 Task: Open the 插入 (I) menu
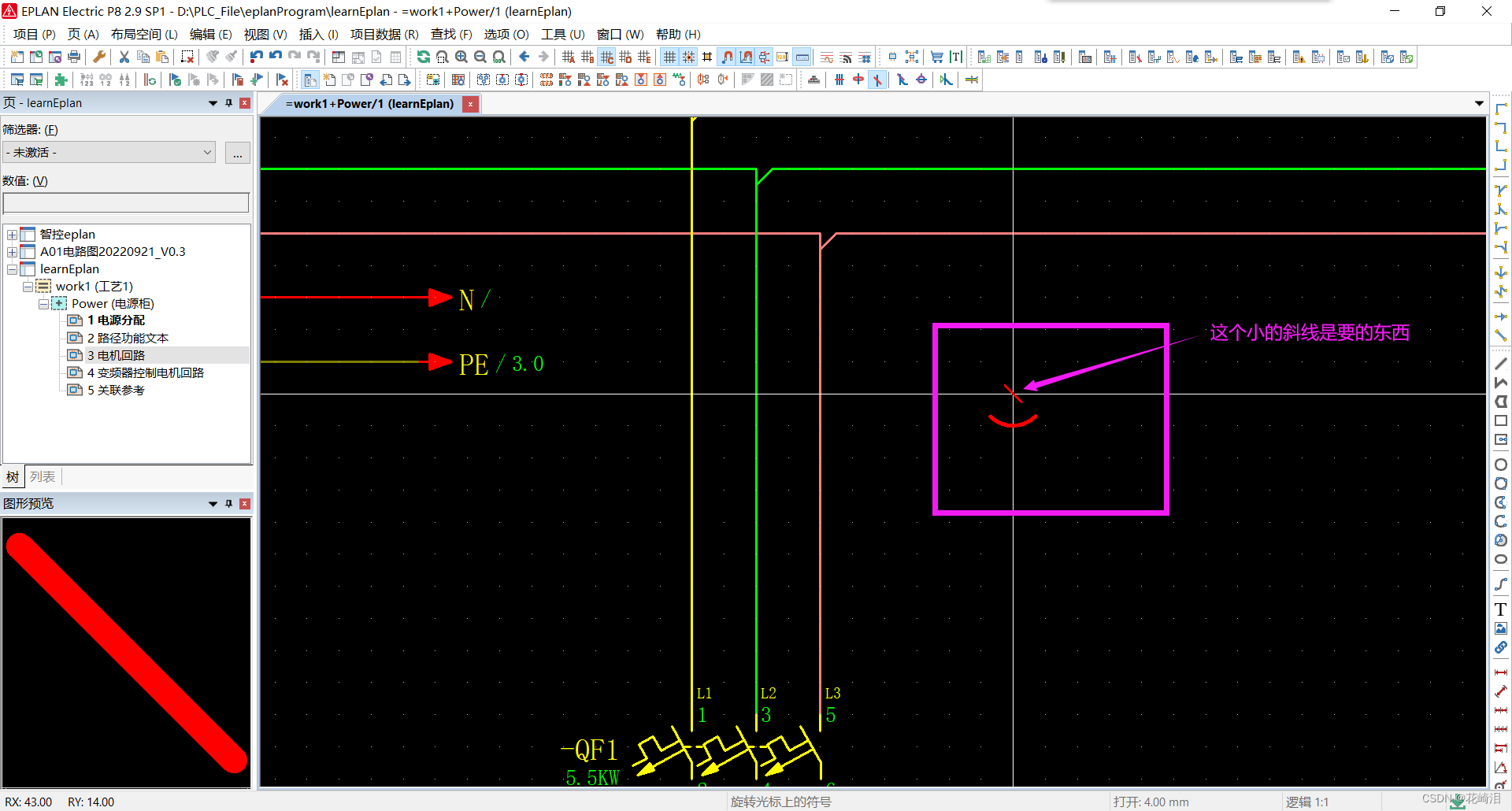coord(318,34)
